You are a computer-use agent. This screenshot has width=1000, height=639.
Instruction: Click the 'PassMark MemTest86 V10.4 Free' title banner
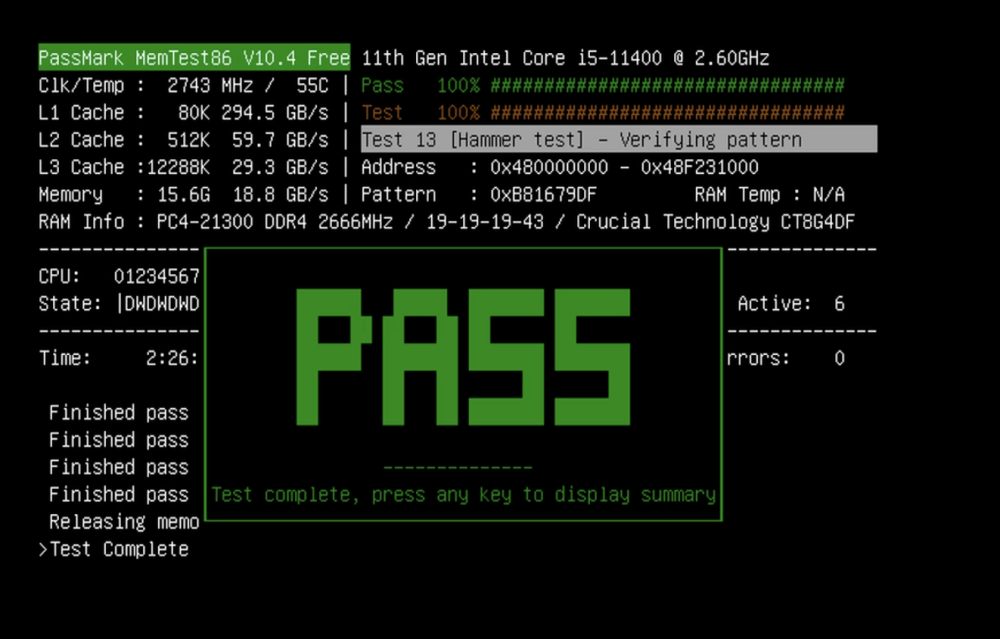(x=194, y=58)
